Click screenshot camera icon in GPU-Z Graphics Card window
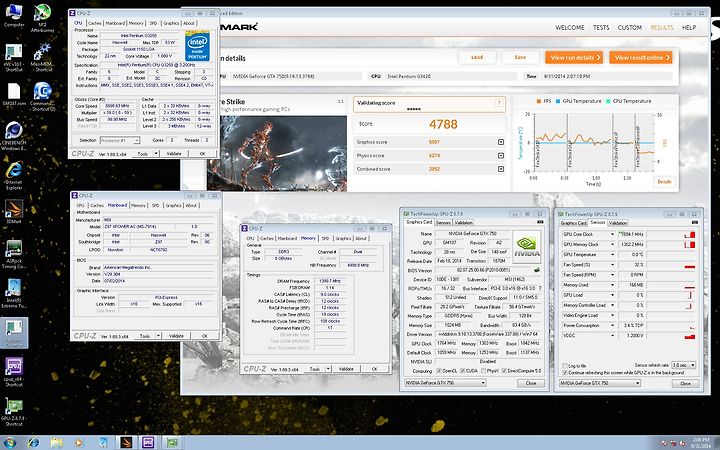The width and height of the screenshot is (720, 450). [x=540, y=222]
